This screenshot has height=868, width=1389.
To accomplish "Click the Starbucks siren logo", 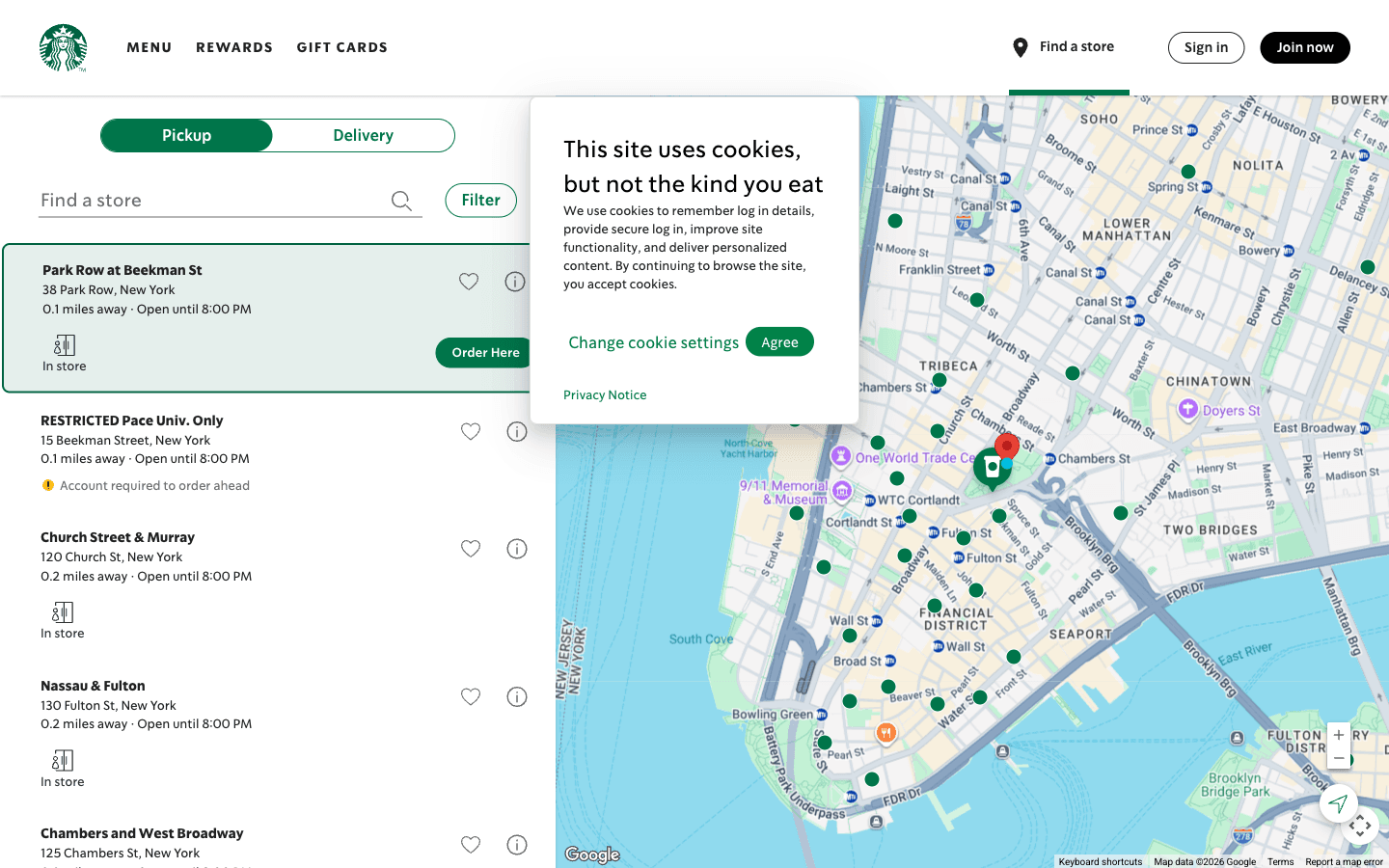I will pos(63,47).
